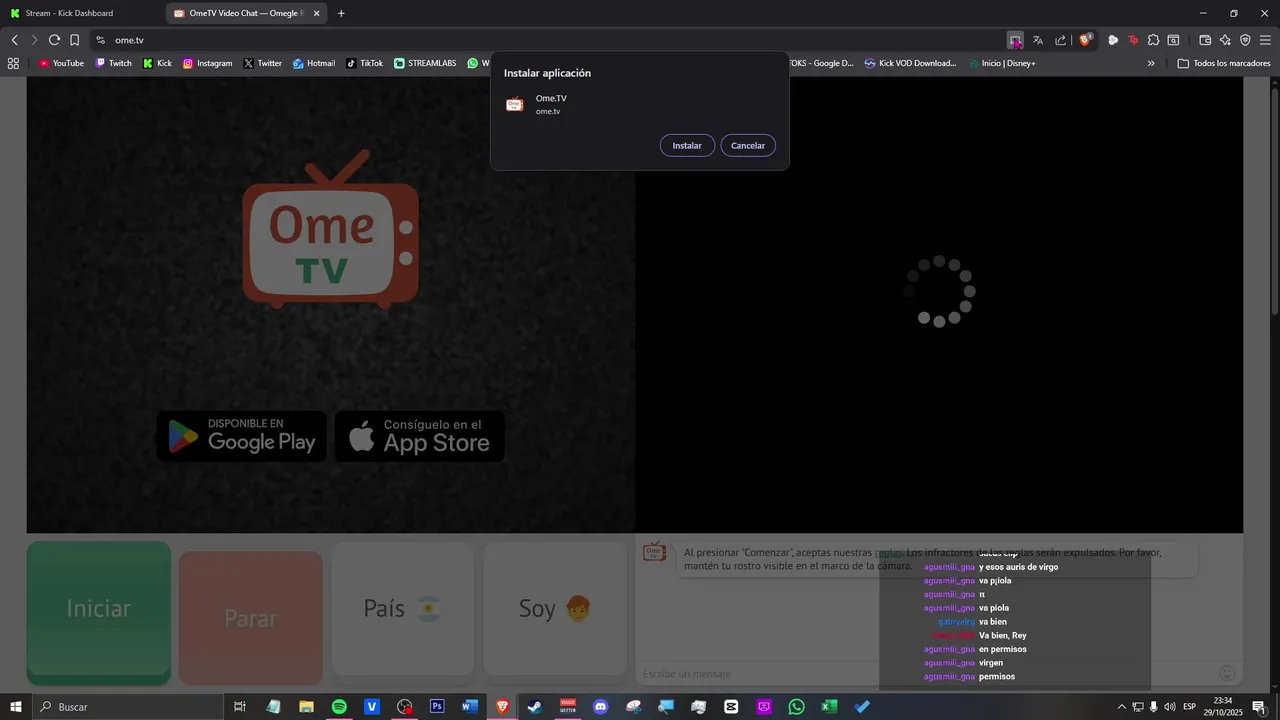
Task: Close the OmeTV Video Chat tab
Action: coord(317,13)
